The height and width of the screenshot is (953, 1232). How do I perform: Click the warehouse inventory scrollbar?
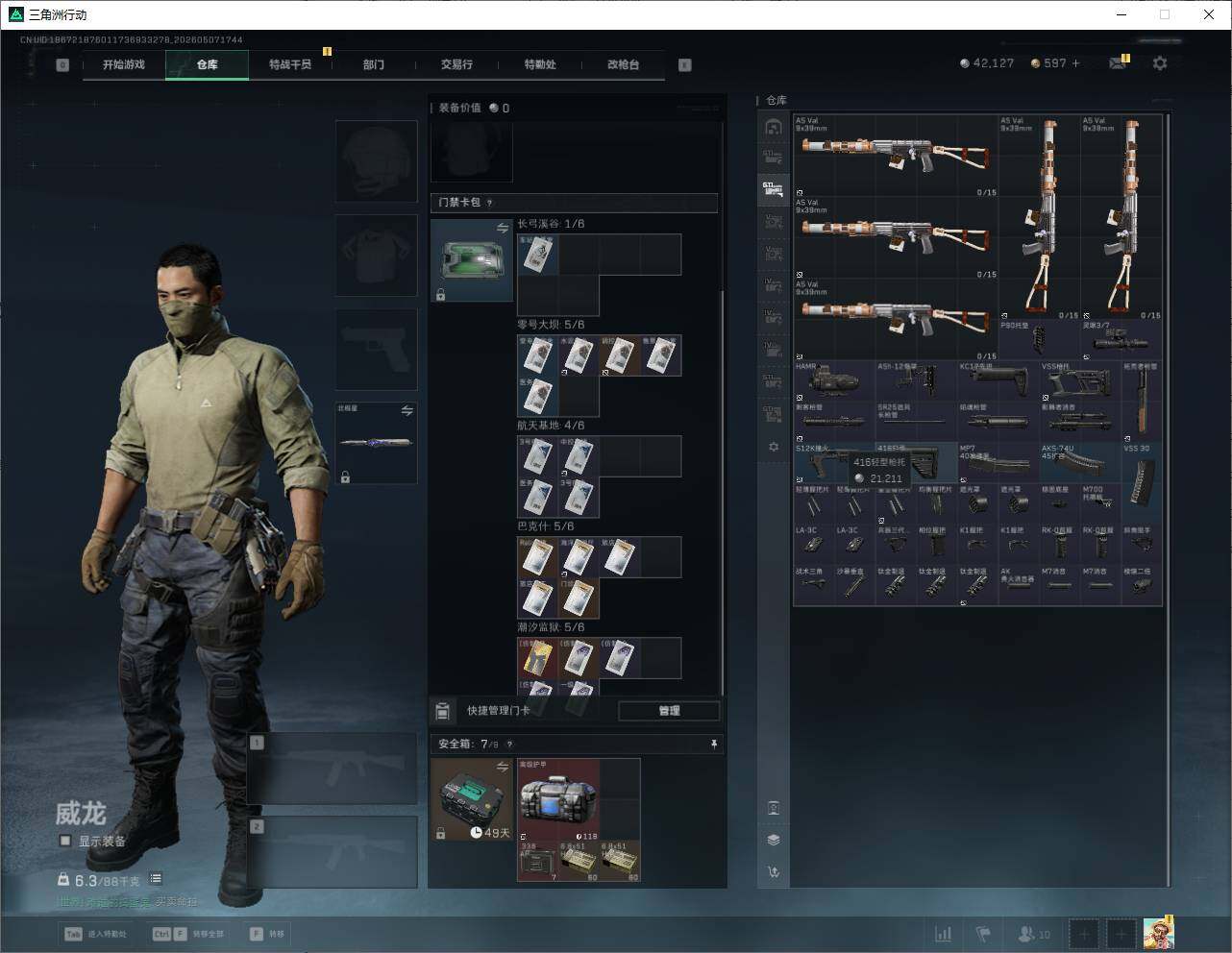tap(1168, 359)
